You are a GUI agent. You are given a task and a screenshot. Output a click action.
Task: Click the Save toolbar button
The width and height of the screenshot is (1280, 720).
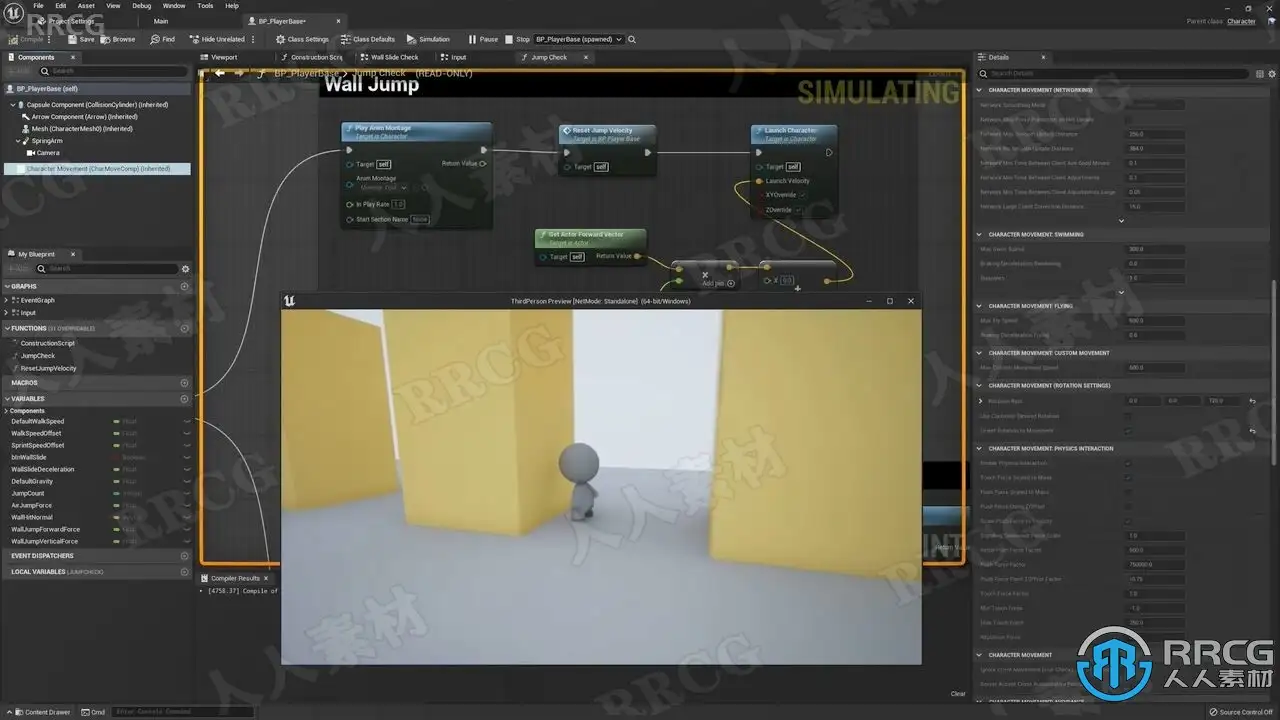81,39
